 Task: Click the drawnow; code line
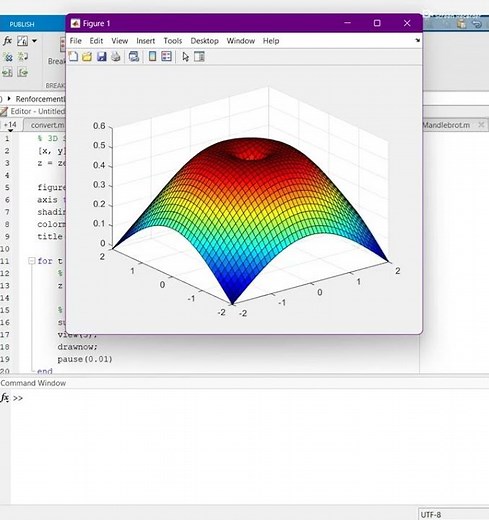click(x=77, y=347)
